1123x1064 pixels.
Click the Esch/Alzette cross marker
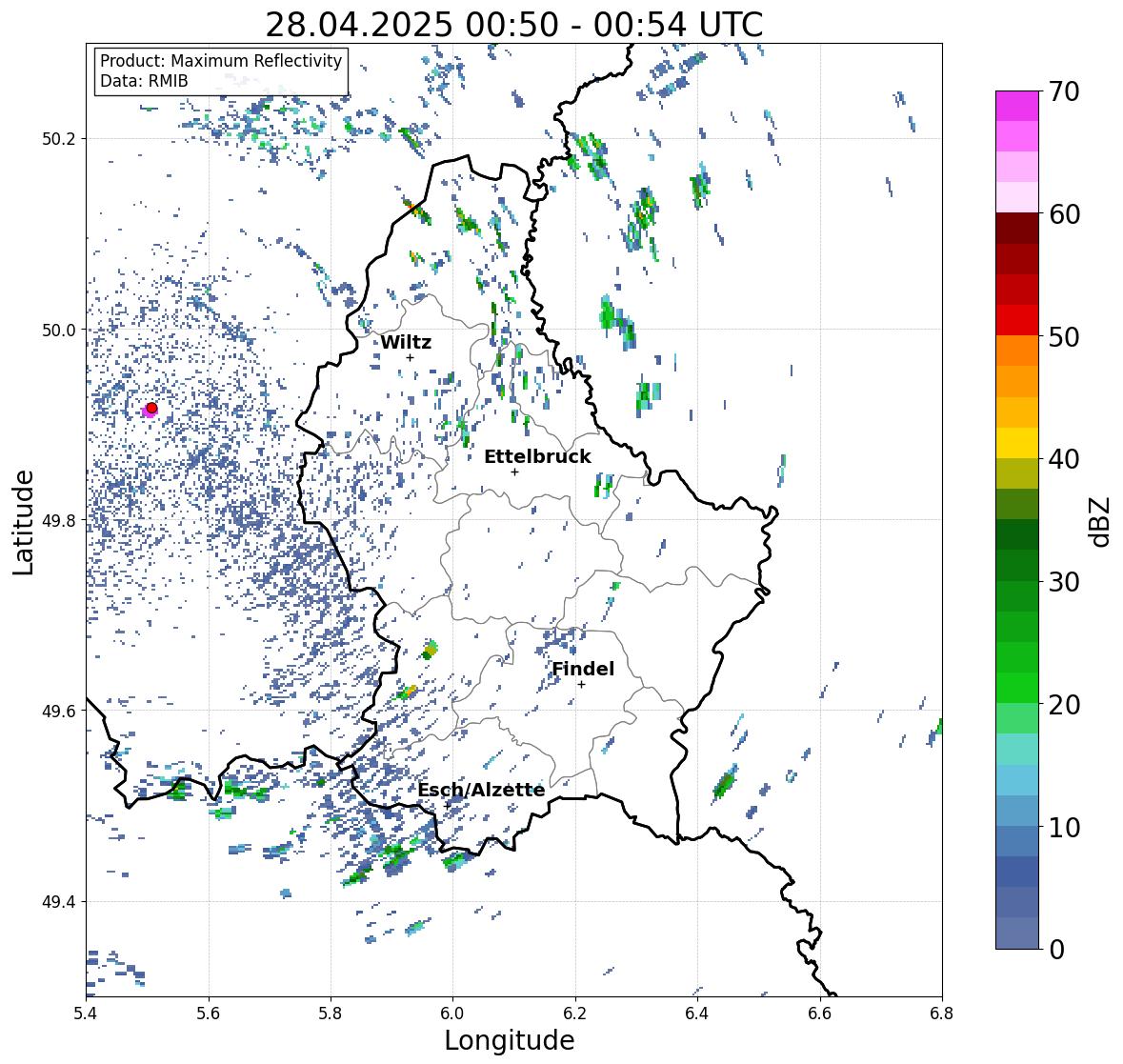point(448,806)
